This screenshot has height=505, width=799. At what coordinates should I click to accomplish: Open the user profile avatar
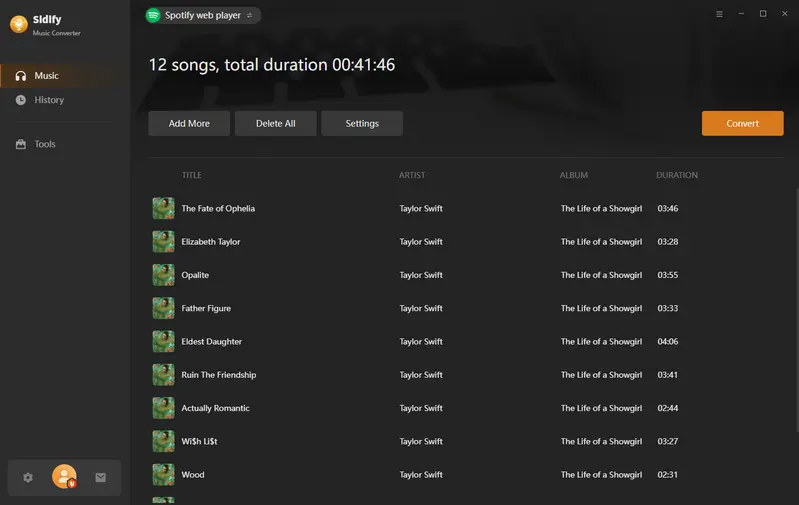click(64, 477)
